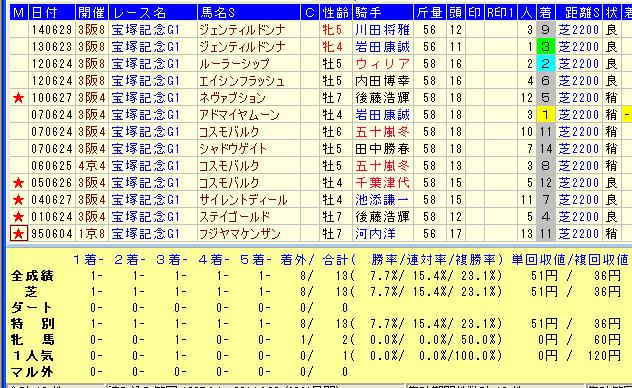The width and height of the screenshot is (632, 388).
Task: Click the マル外 summary row label
Action: (x=32, y=372)
